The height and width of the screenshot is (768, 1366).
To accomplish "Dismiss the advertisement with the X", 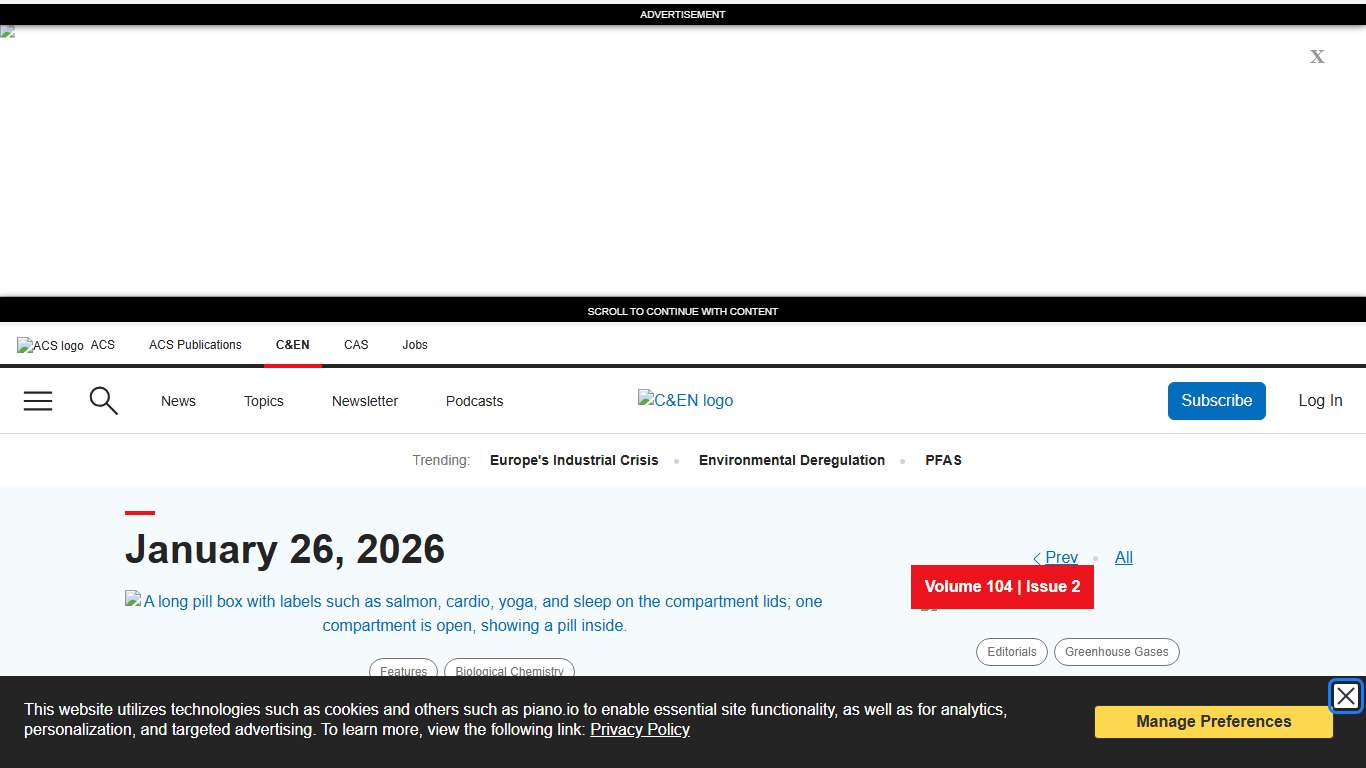I will (x=1317, y=57).
